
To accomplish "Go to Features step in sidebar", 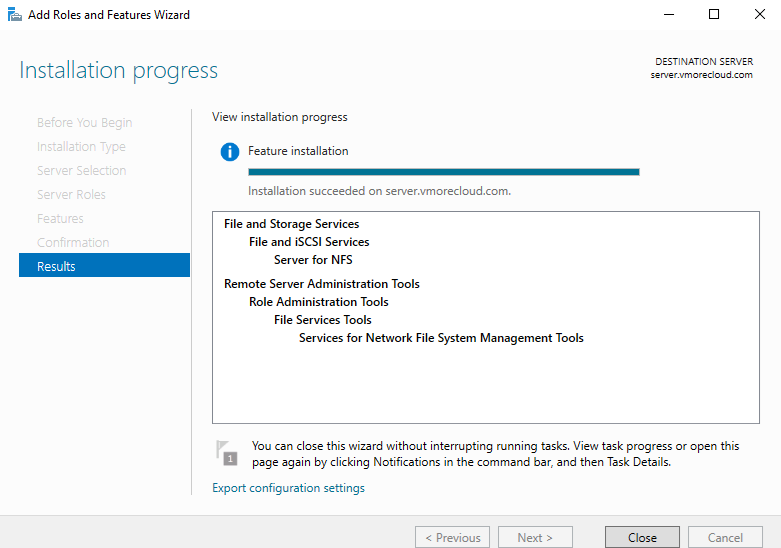I will pos(60,219).
